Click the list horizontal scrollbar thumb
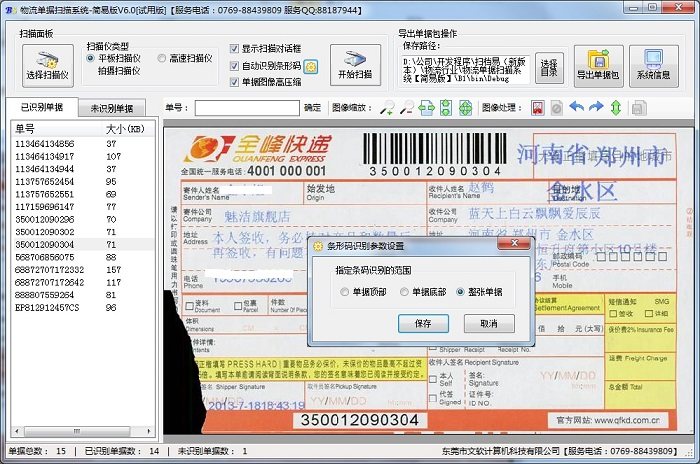The image size is (700, 464). (77, 431)
